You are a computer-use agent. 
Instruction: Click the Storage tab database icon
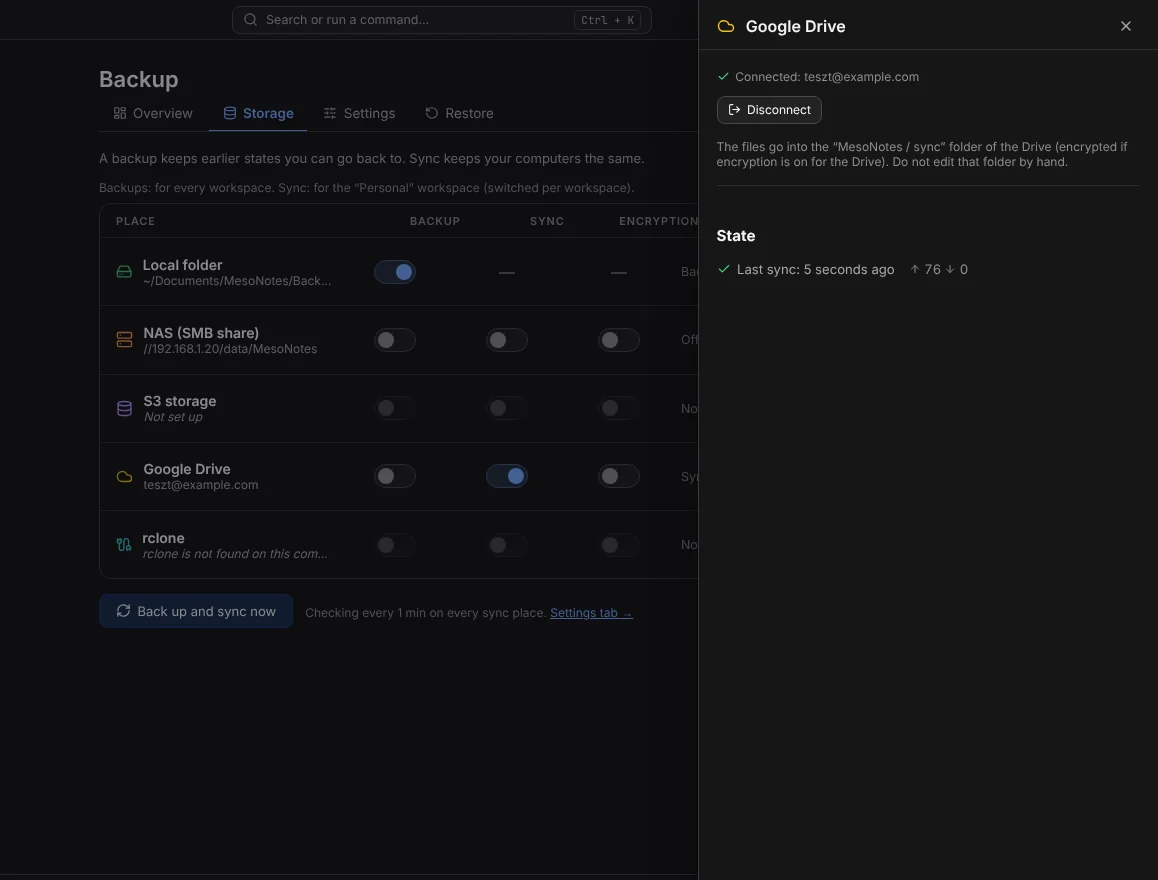[230, 113]
